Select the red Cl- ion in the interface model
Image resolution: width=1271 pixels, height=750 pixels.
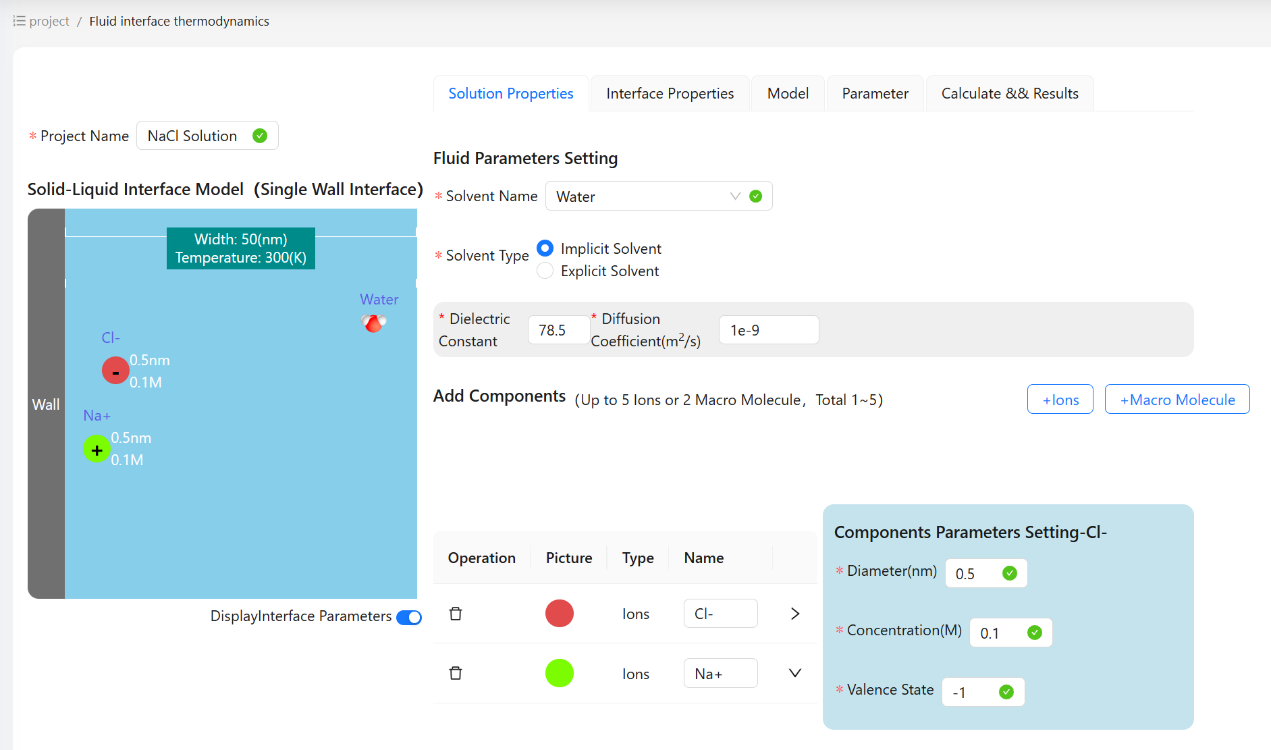point(116,371)
